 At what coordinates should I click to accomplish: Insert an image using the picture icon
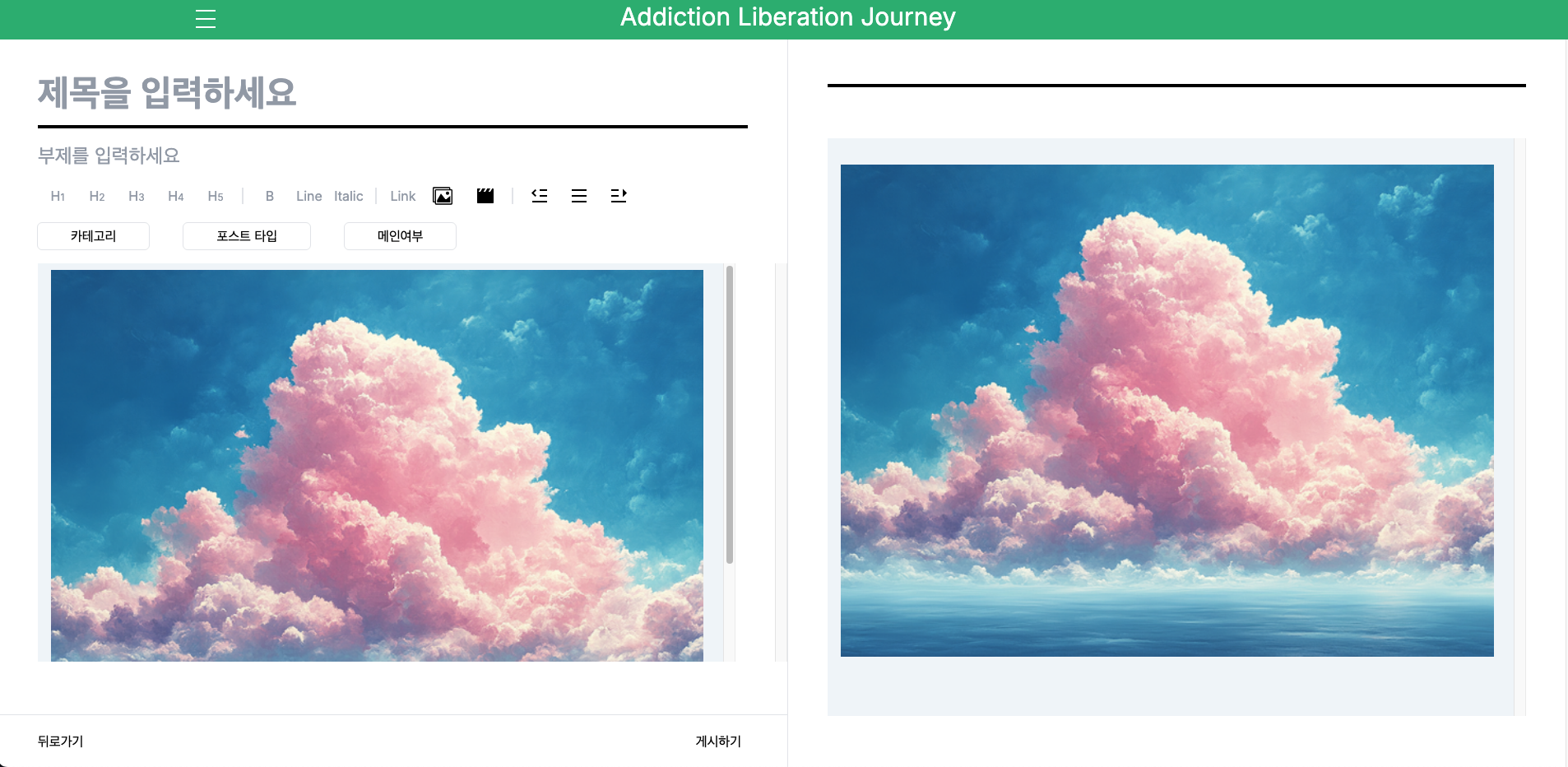pyautogui.click(x=443, y=196)
